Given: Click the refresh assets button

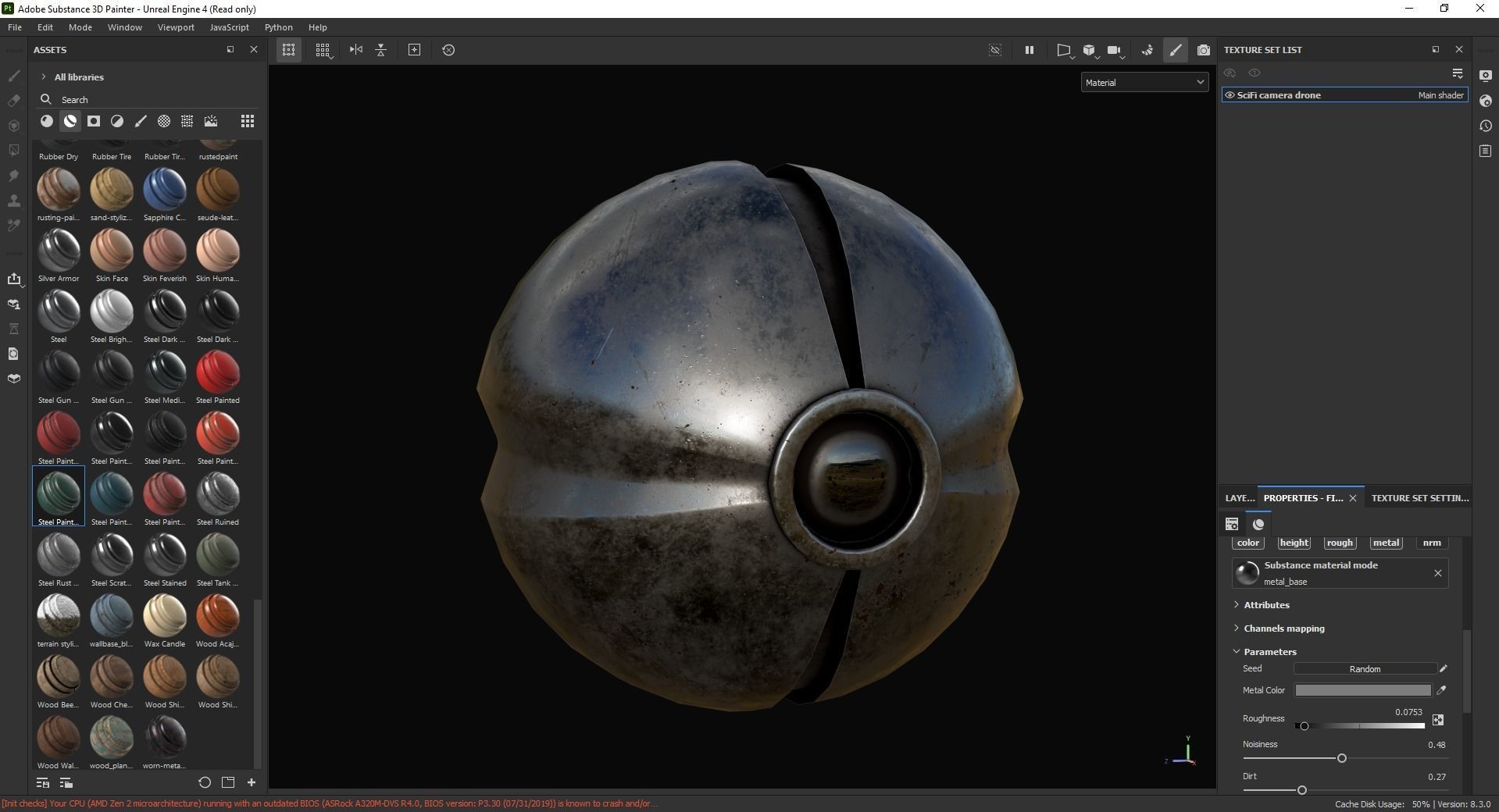Looking at the screenshot, I should [205, 782].
